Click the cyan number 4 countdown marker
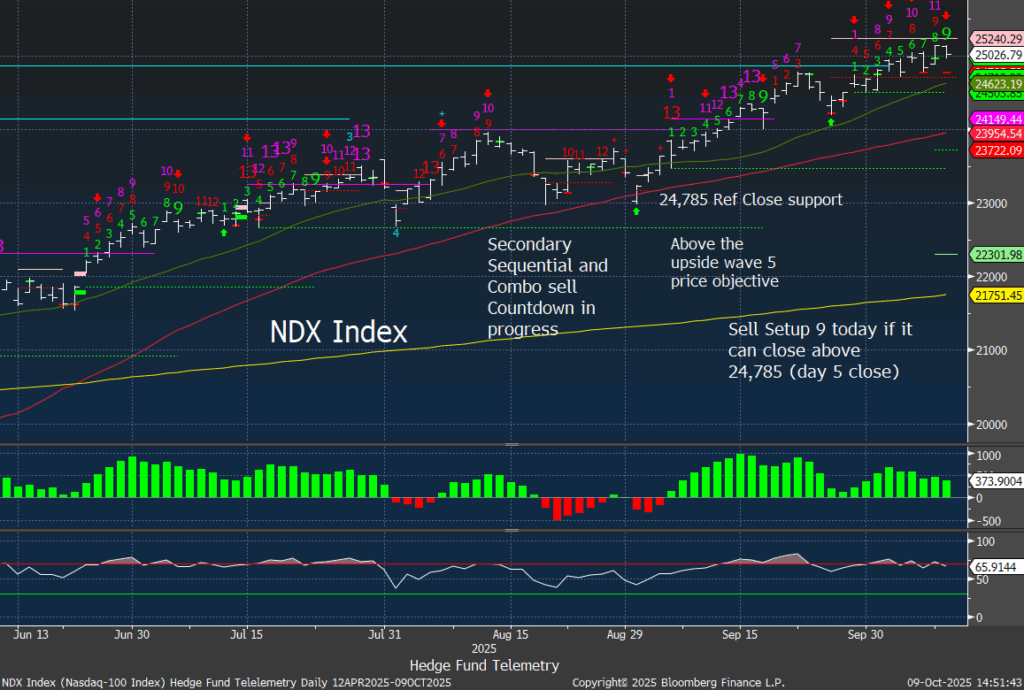This screenshot has height=690, width=1024. pos(395,233)
